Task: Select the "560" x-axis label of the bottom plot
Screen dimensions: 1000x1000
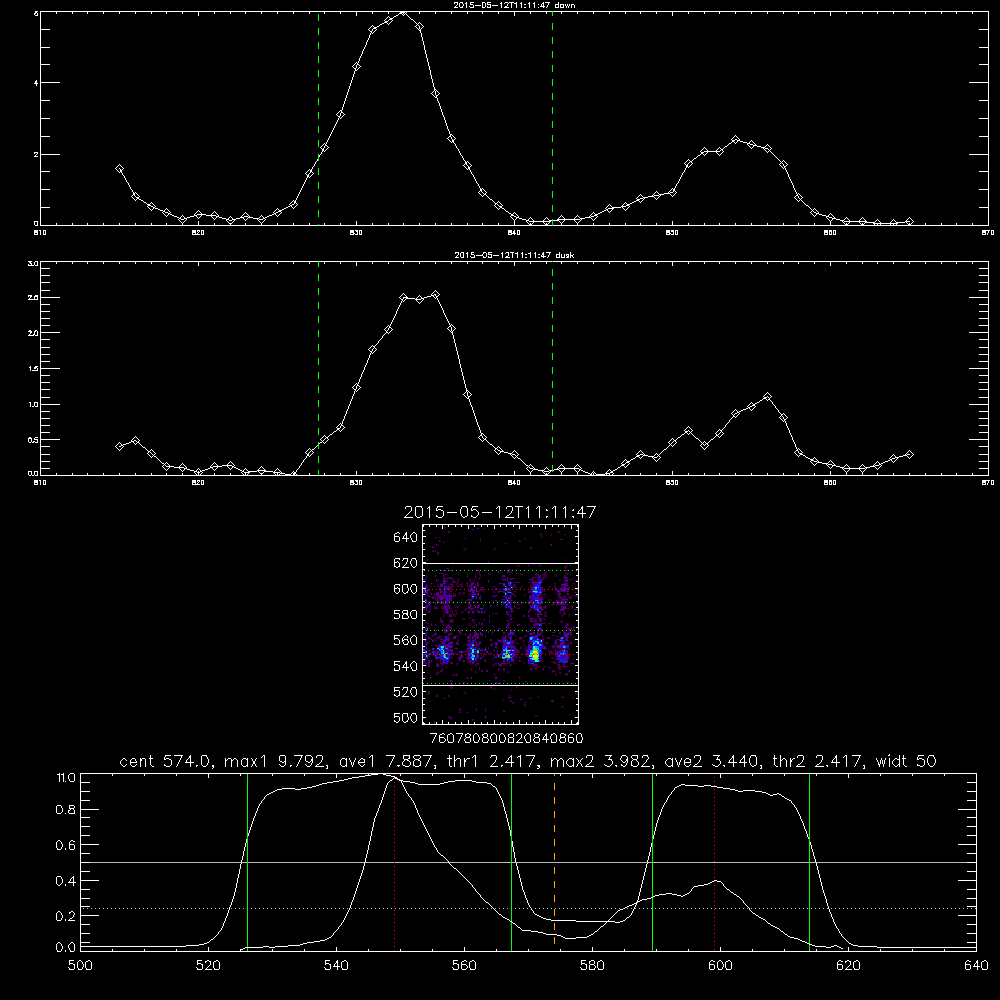Action: 464,966
